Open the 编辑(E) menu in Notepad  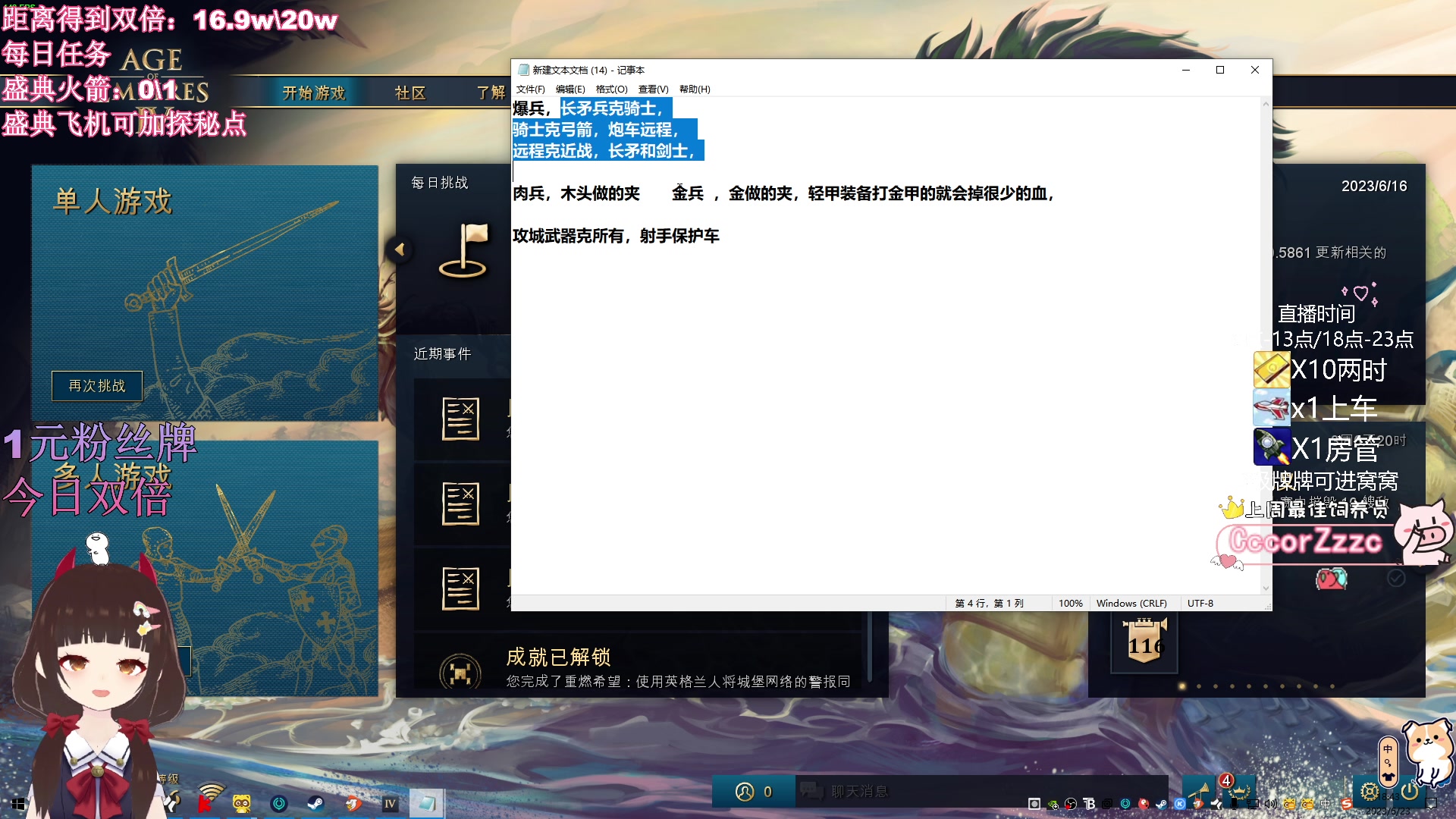pyautogui.click(x=570, y=89)
